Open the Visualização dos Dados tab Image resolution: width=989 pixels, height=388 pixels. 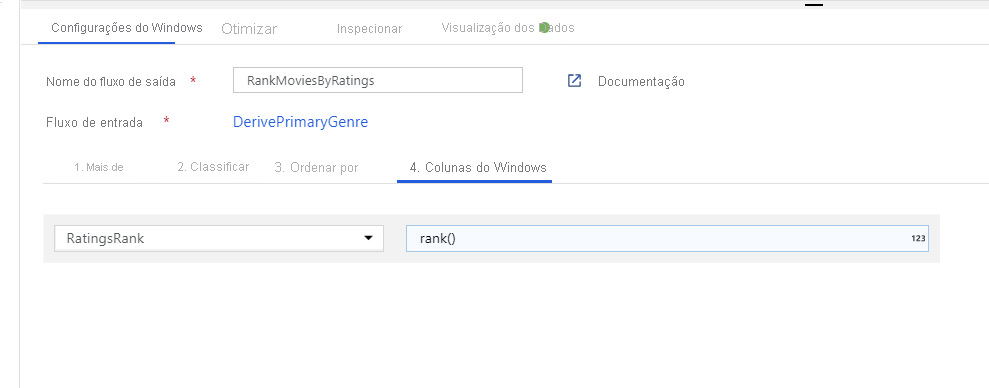point(508,28)
